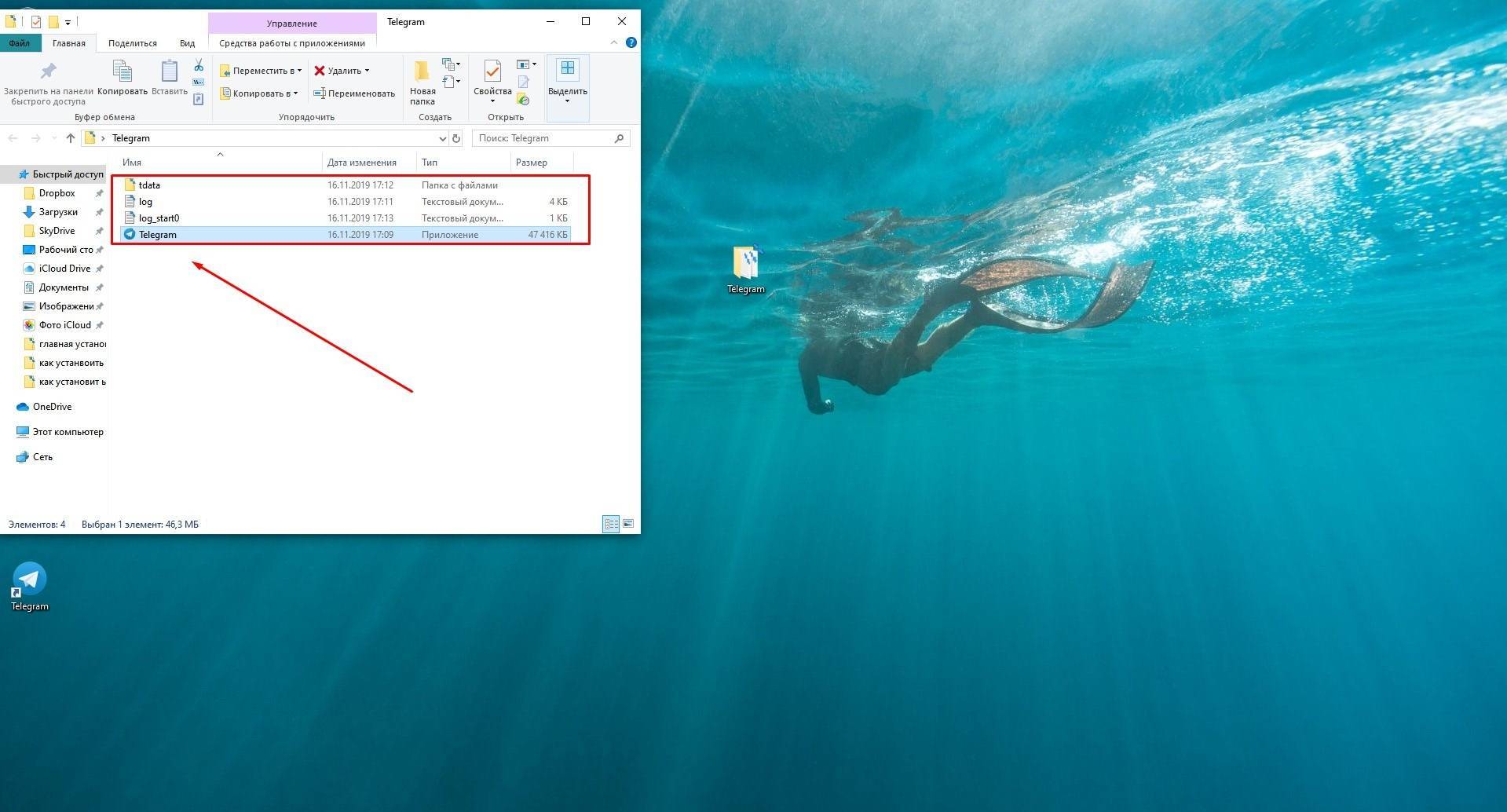Click the Переименовать button
Viewport: 1507px width, 812px height.
tap(354, 93)
